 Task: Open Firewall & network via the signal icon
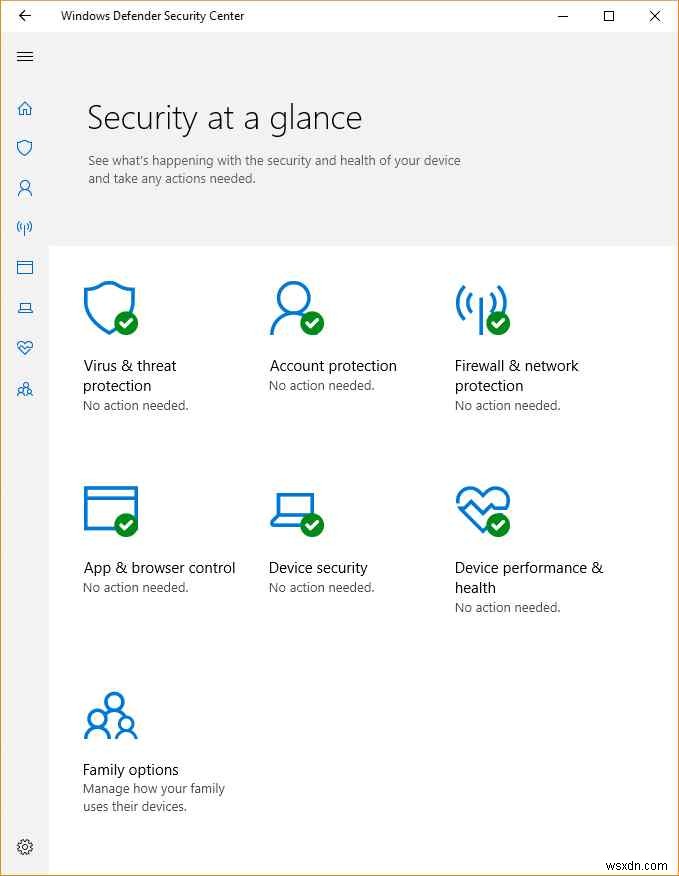[x=24, y=228]
